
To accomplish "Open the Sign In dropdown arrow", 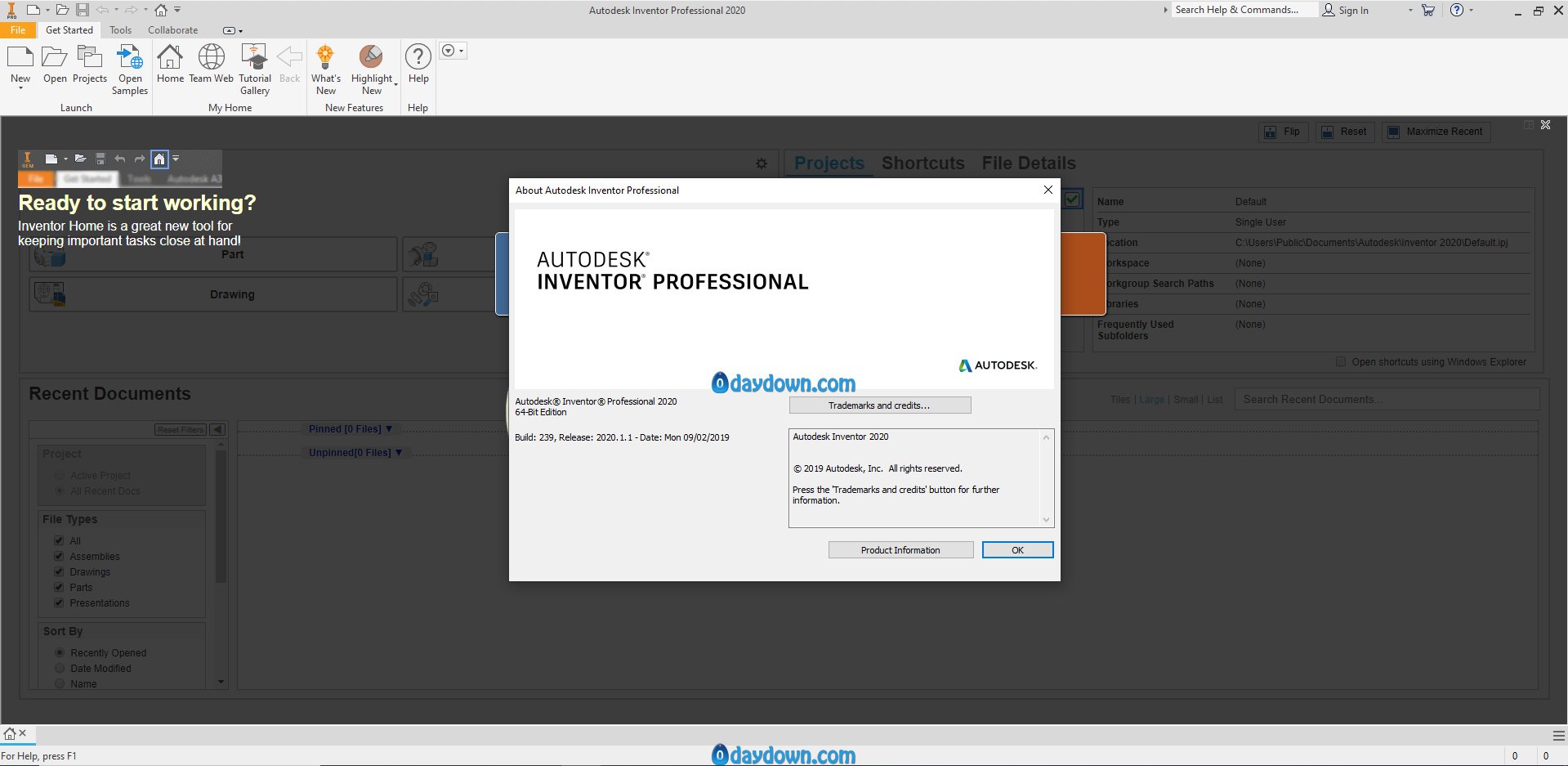I will (1410, 10).
